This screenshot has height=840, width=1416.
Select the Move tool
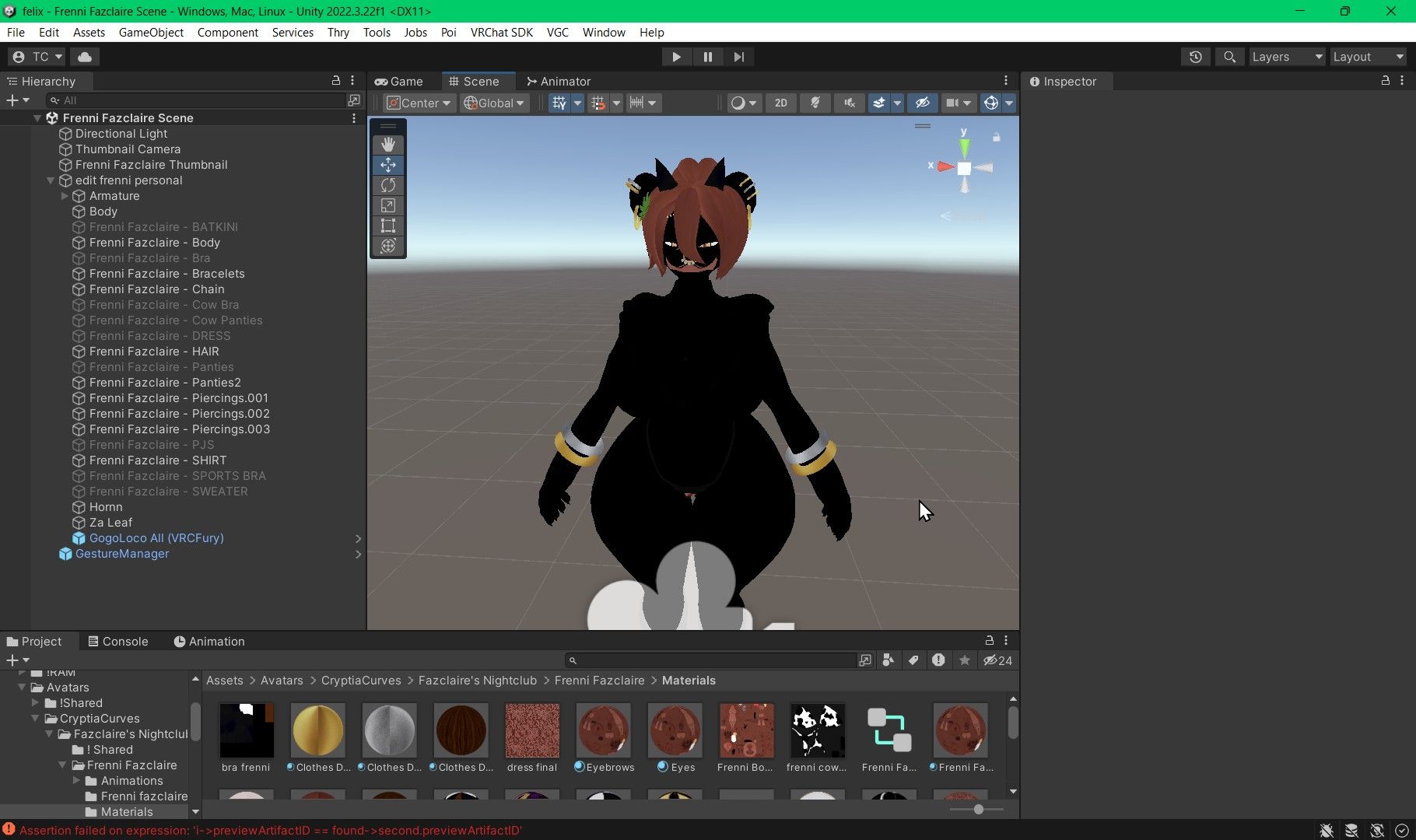(388, 165)
